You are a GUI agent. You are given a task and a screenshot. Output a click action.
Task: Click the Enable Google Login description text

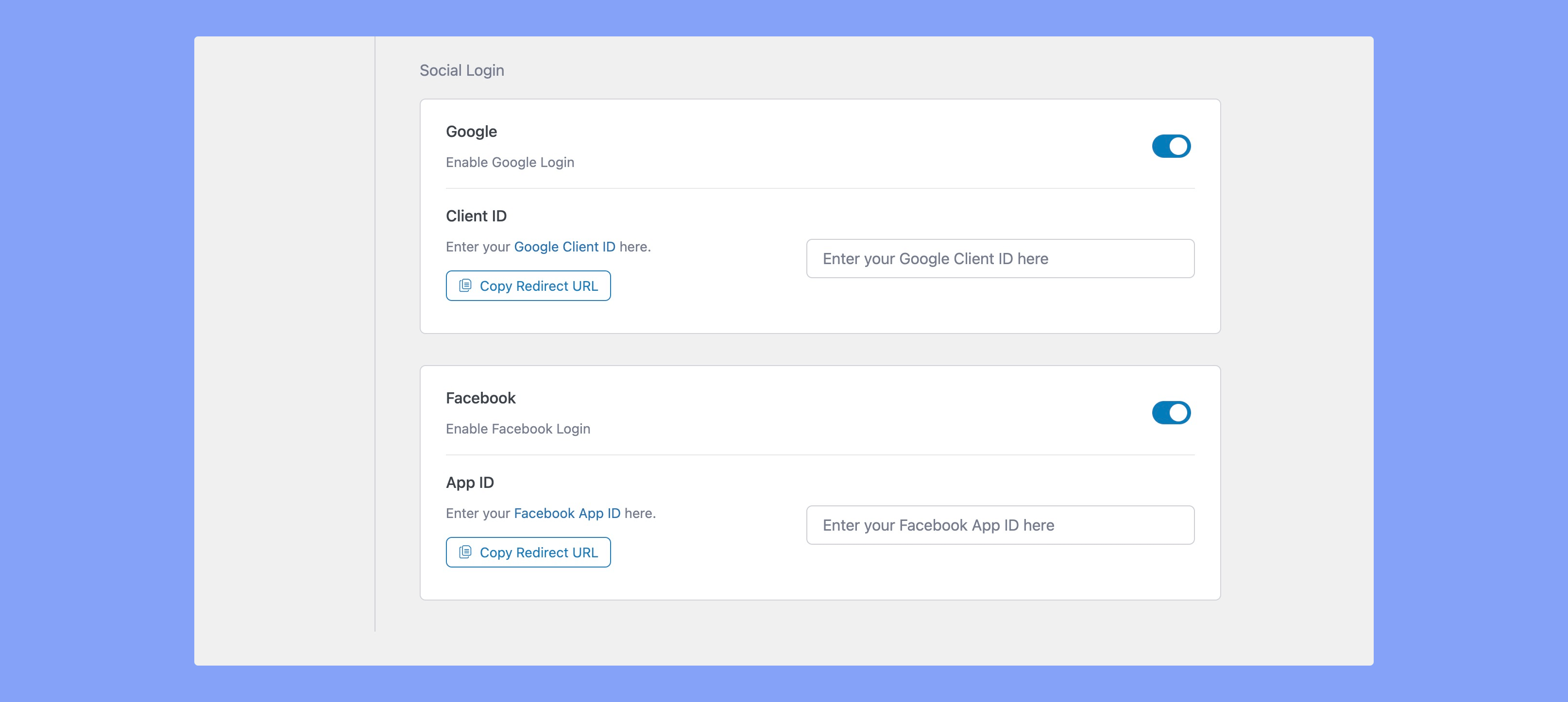510,162
